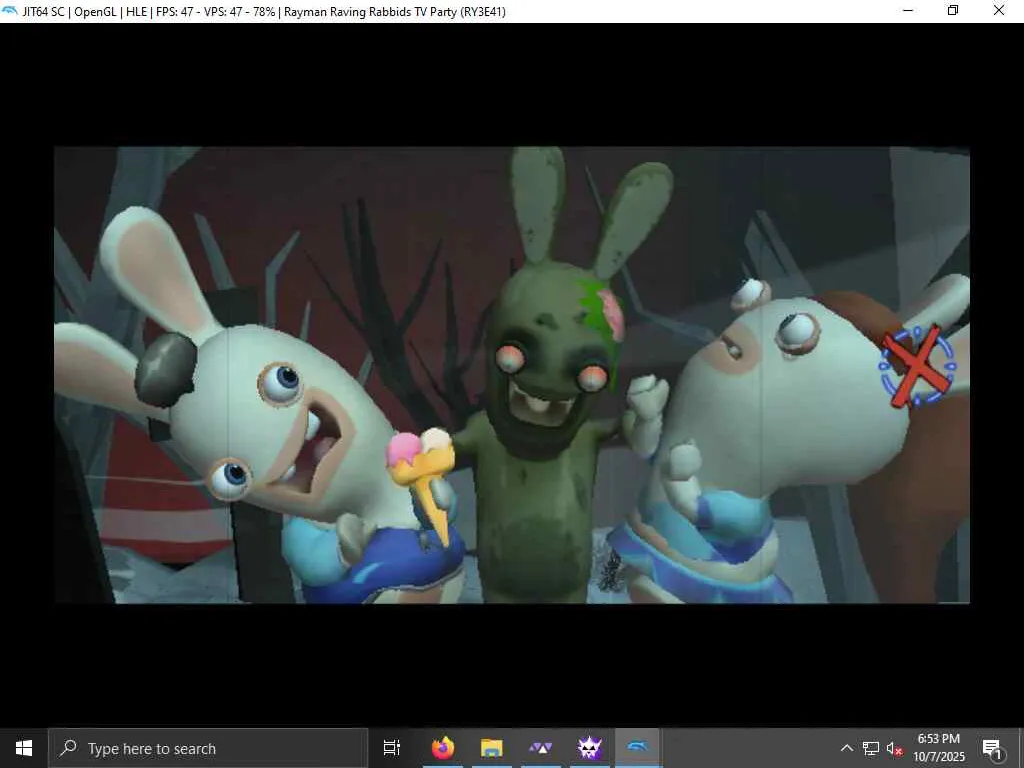Open Task View from the taskbar
The image size is (1024, 768).
click(392, 748)
